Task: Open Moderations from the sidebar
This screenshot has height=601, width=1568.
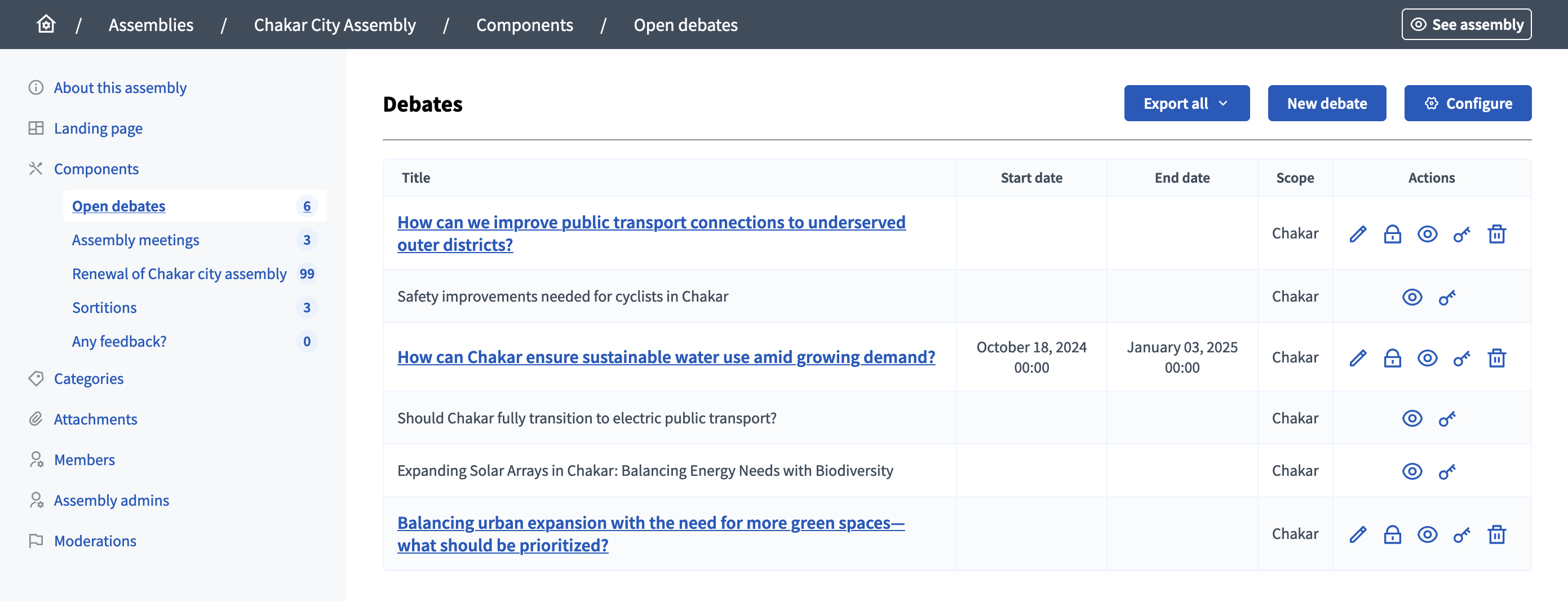Action: [95, 541]
